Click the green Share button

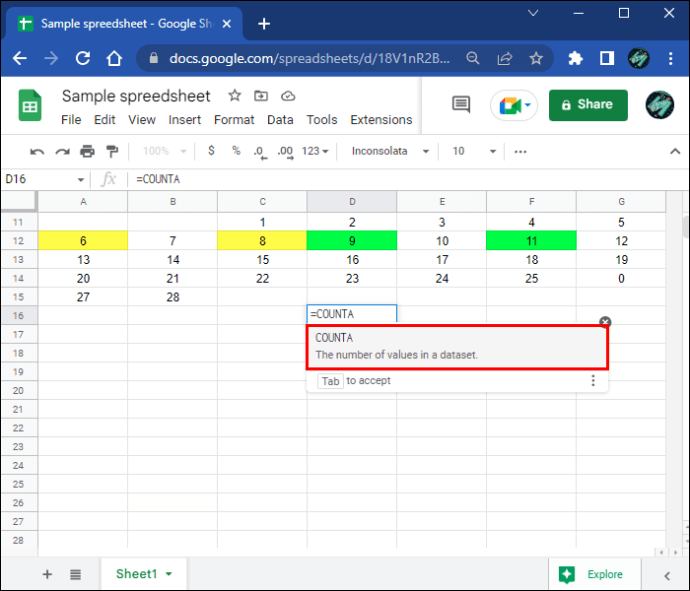pos(588,105)
